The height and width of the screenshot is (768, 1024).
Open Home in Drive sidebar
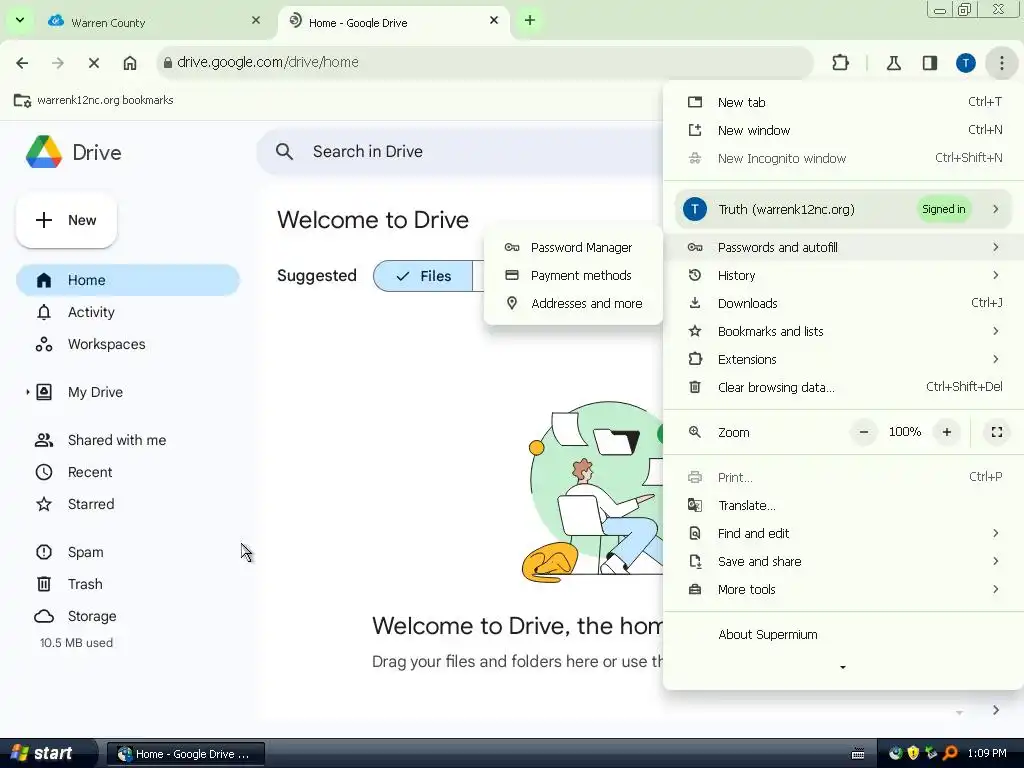(128, 280)
